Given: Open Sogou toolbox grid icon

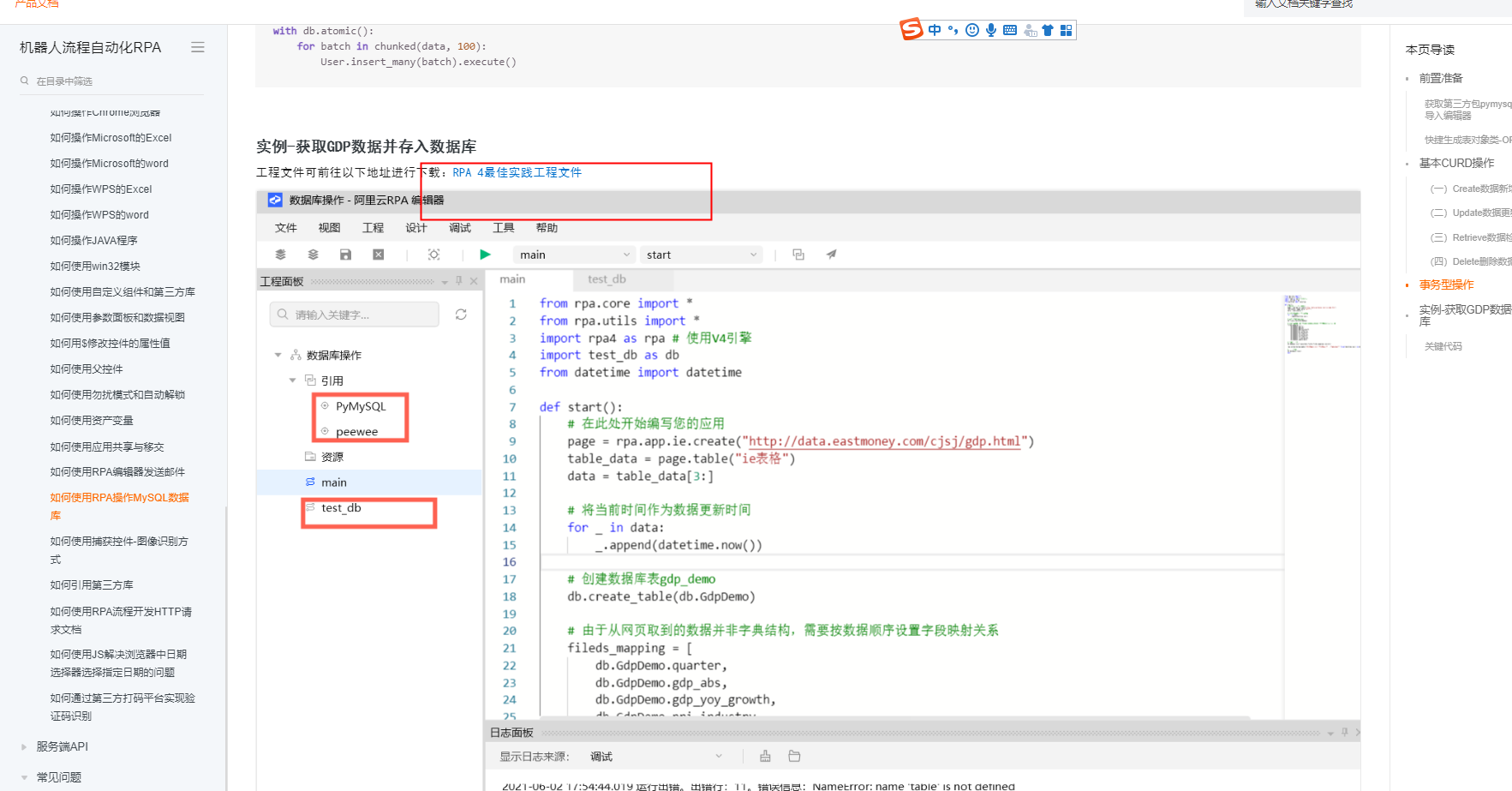Looking at the screenshot, I should [1066, 30].
